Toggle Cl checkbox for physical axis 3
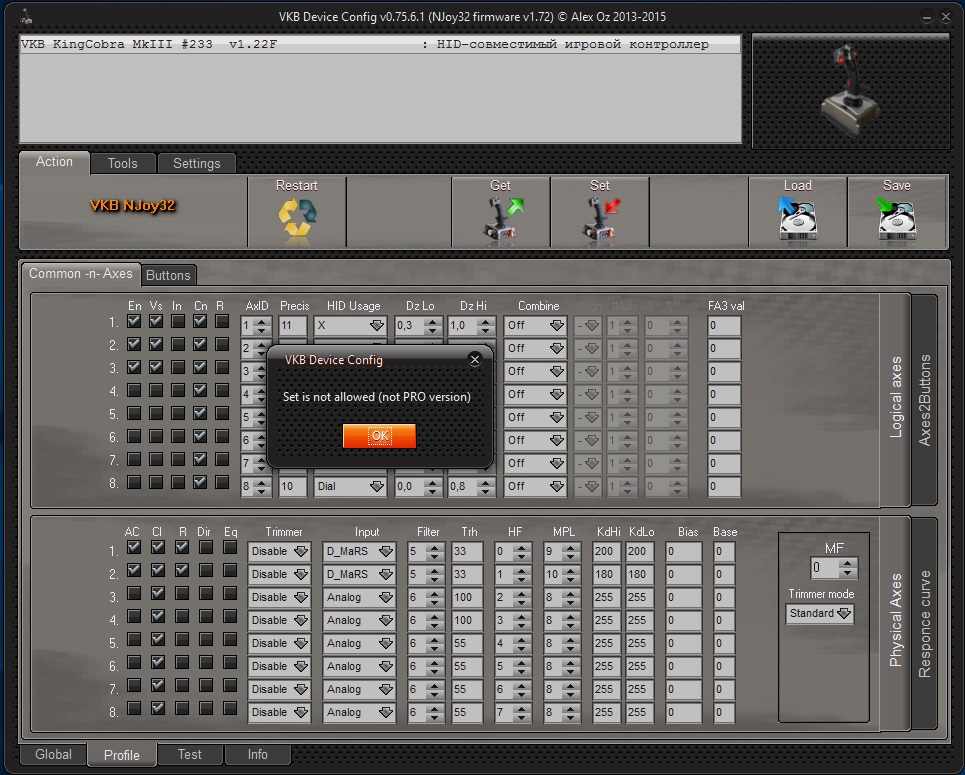 point(158,593)
